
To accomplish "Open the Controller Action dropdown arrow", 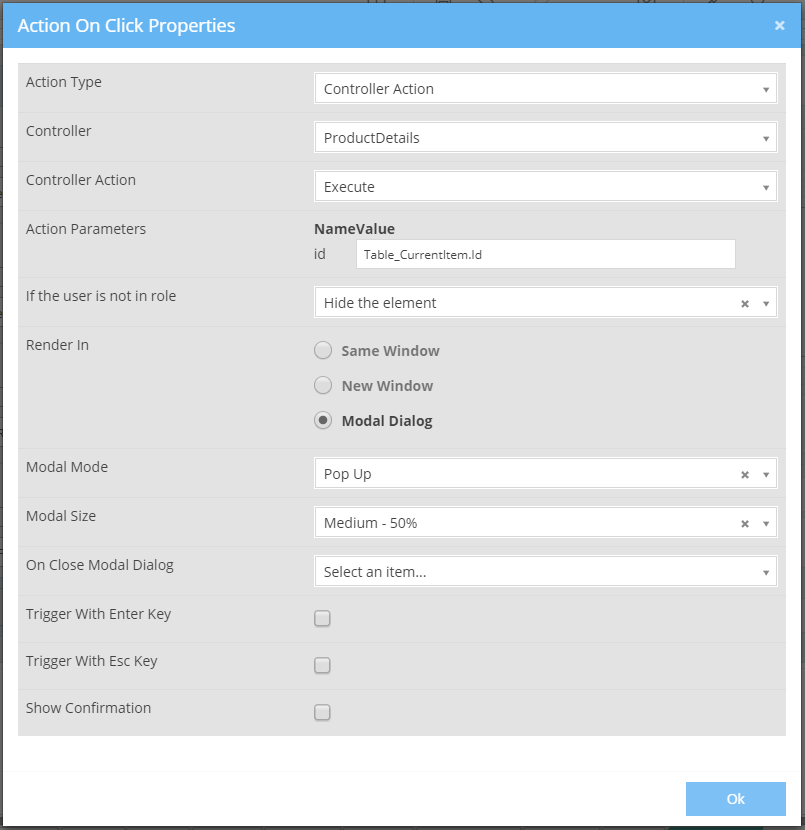I will 767,186.
